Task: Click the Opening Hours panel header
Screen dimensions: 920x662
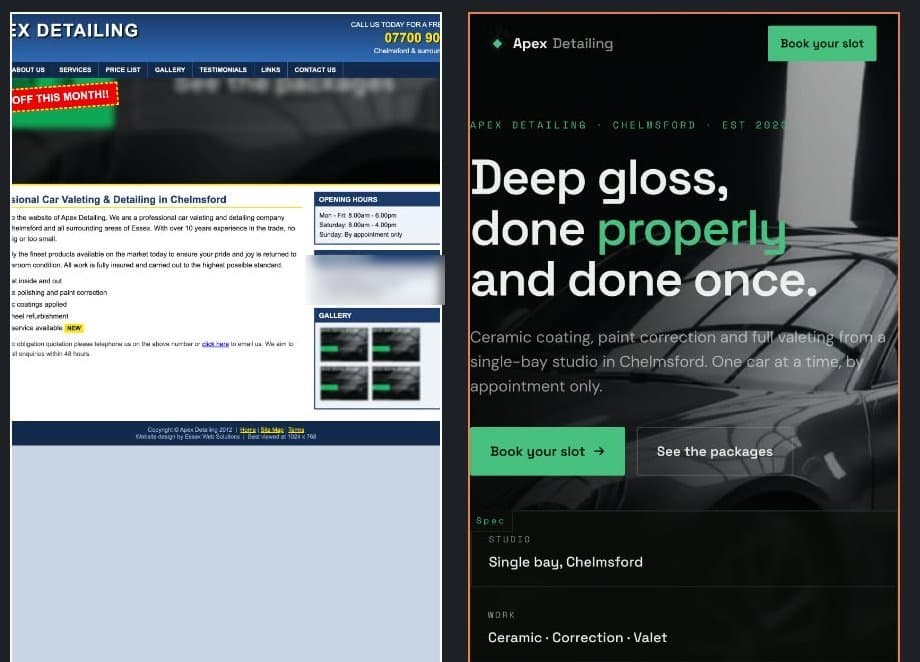Action: click(x=377, y=200)
